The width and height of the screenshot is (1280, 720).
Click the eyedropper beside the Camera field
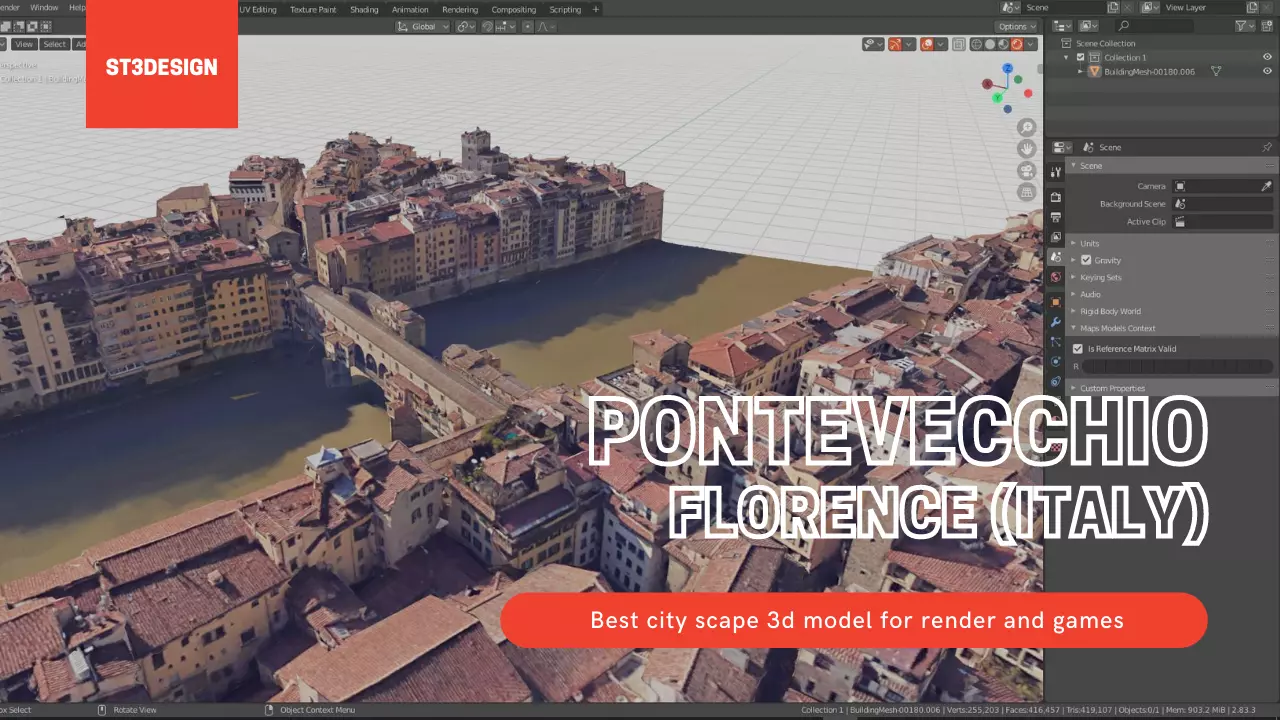(1266, 186)
